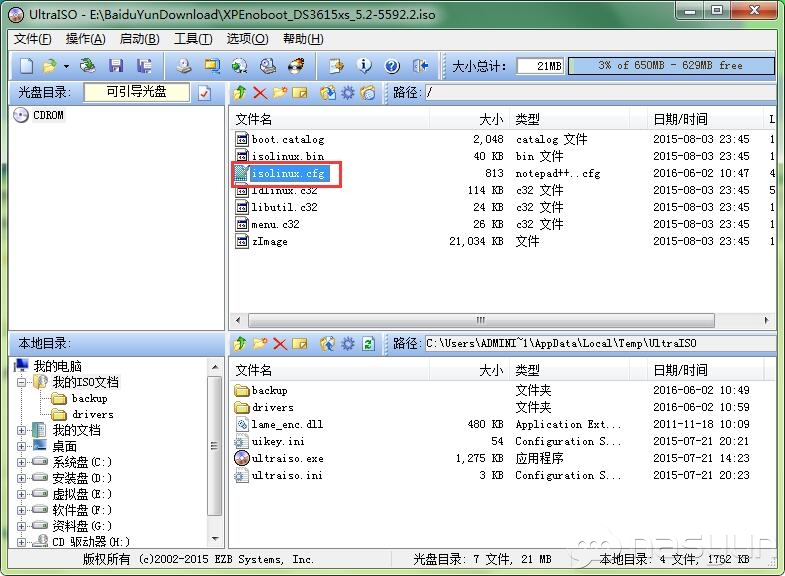Image resolution: width=785 pixels, height=576 pixels.
Task: Click the ISO pane horizontal scrollbar thumb
Action: point(481,320)
